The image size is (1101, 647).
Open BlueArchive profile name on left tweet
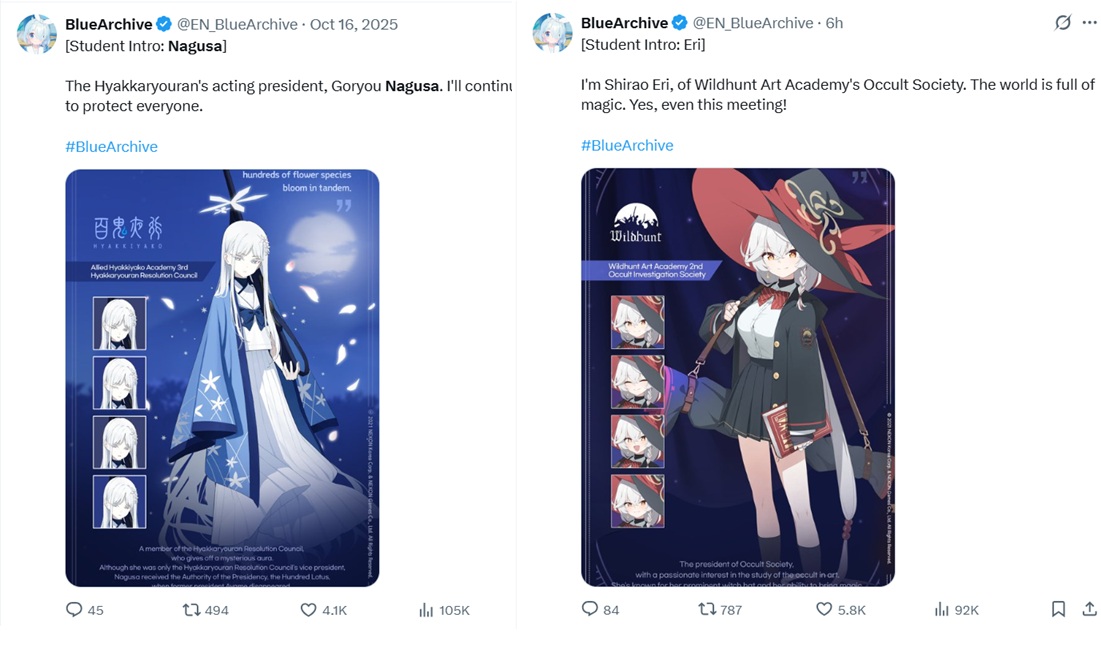(109, 24)
